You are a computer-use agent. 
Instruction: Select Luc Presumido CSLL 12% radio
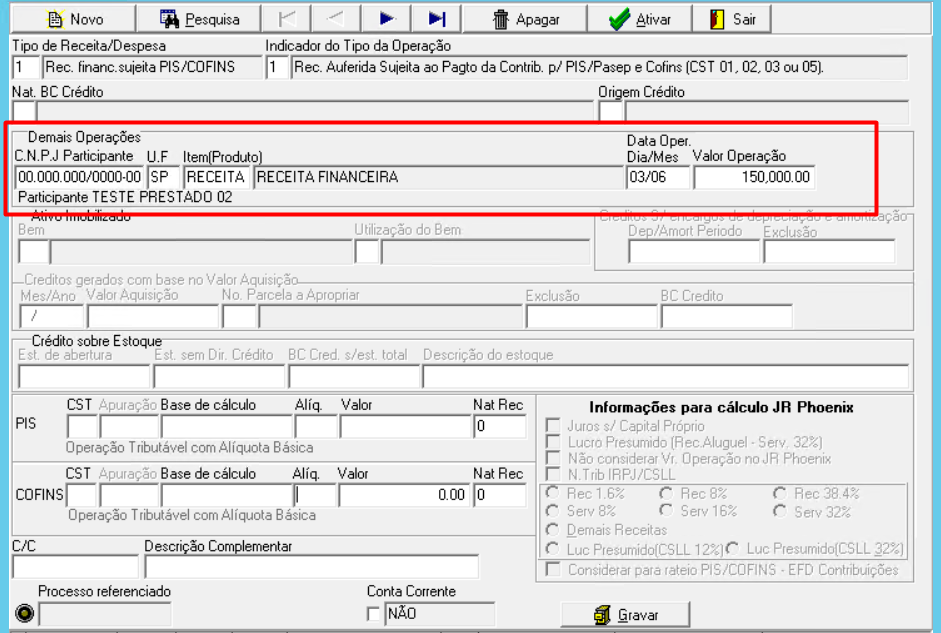click(553, 549)
